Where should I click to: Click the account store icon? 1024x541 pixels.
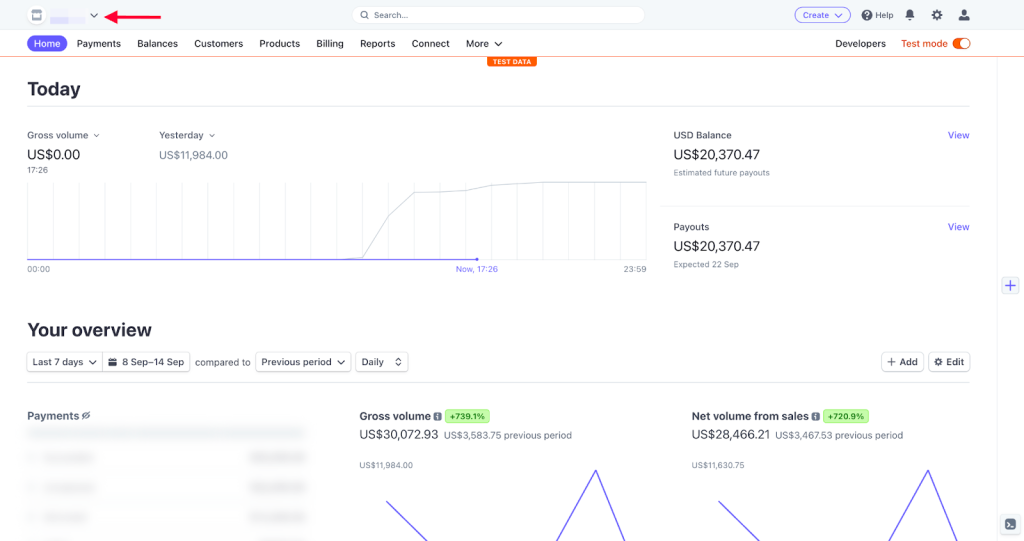(x=37, y=16)
